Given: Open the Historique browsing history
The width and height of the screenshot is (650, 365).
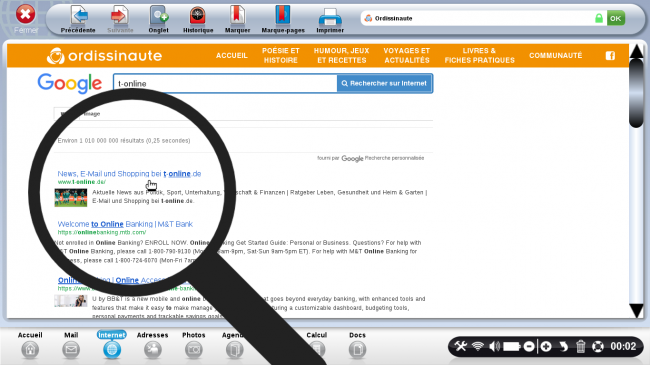Looking at the screenshot, I should [198, 19].
